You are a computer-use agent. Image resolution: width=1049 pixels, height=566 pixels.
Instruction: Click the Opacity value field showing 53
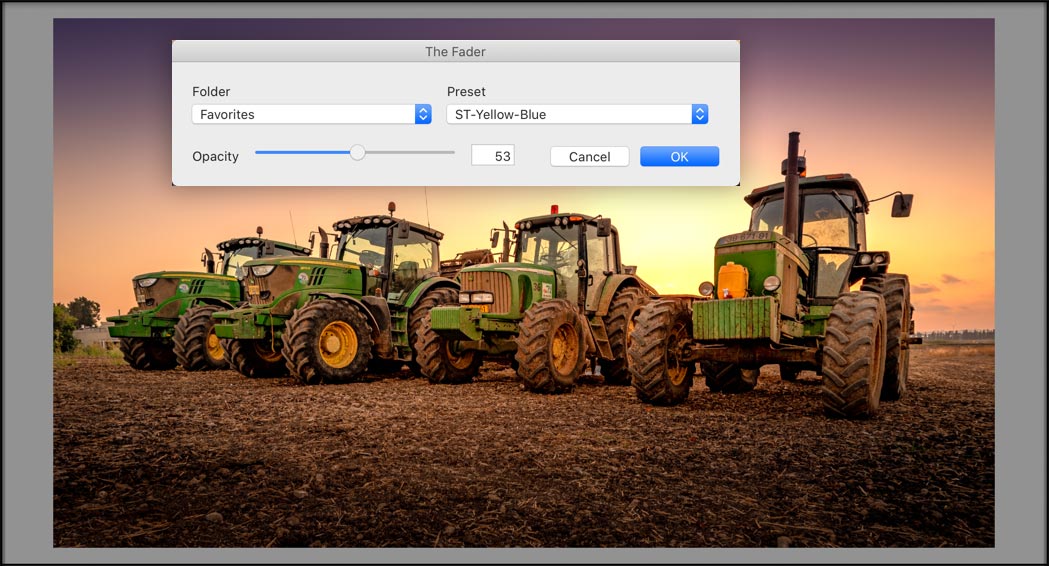point(492,156)
